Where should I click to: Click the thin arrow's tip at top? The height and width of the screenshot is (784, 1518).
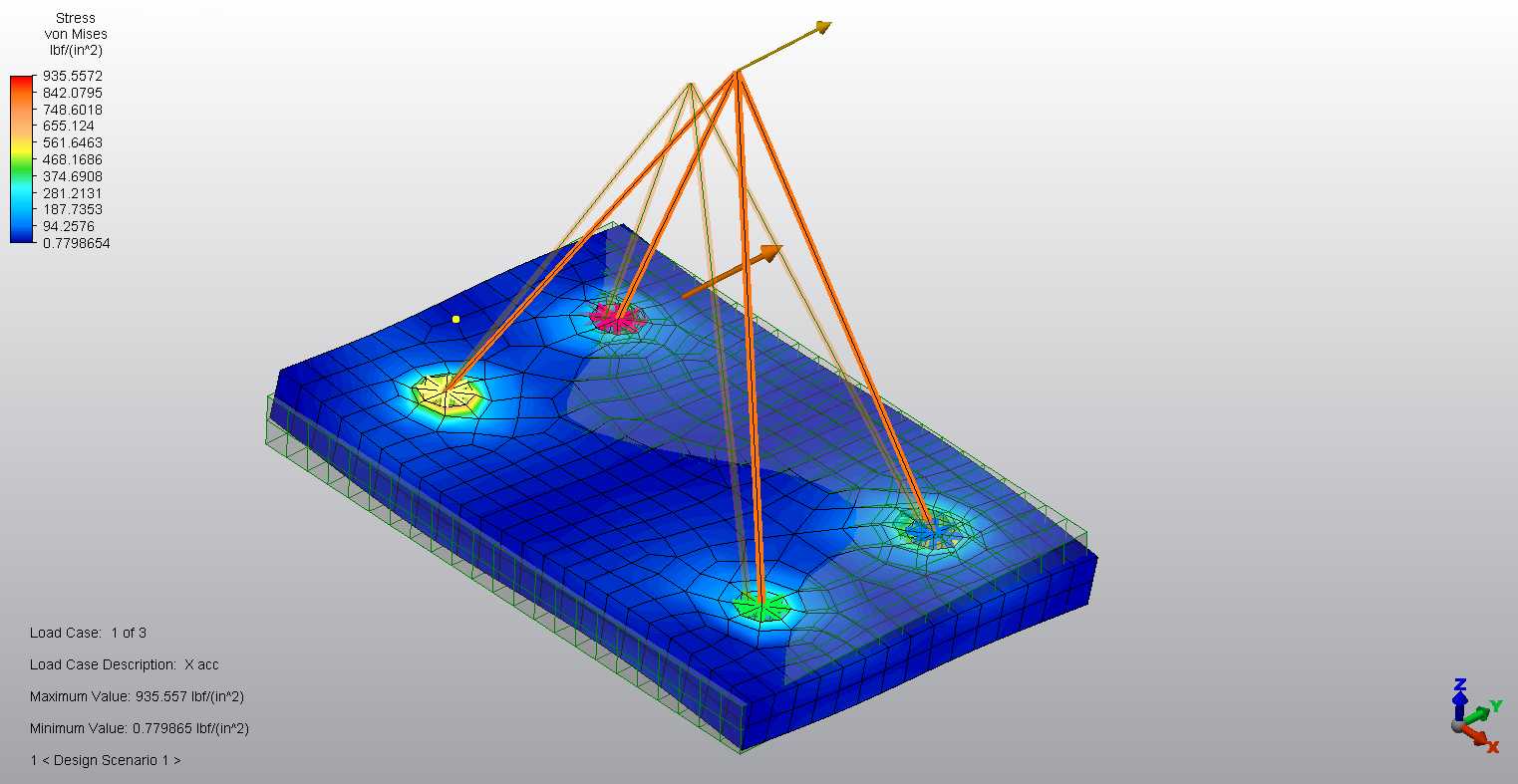click(x=823, y=26)
